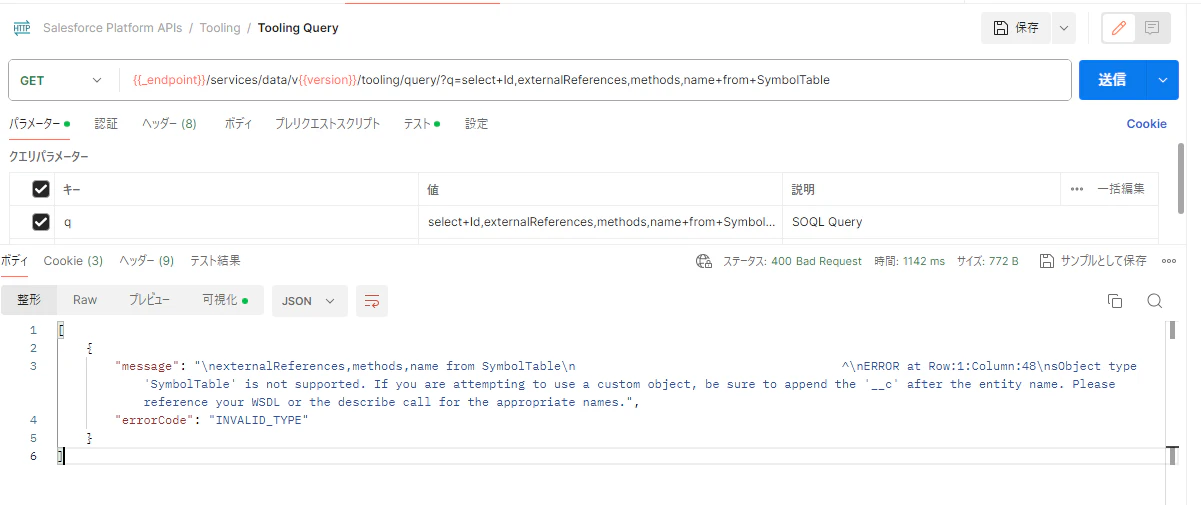The image size is (1201, 505).
Task: Click the pencil edit mode icon
Action: 1119,28
